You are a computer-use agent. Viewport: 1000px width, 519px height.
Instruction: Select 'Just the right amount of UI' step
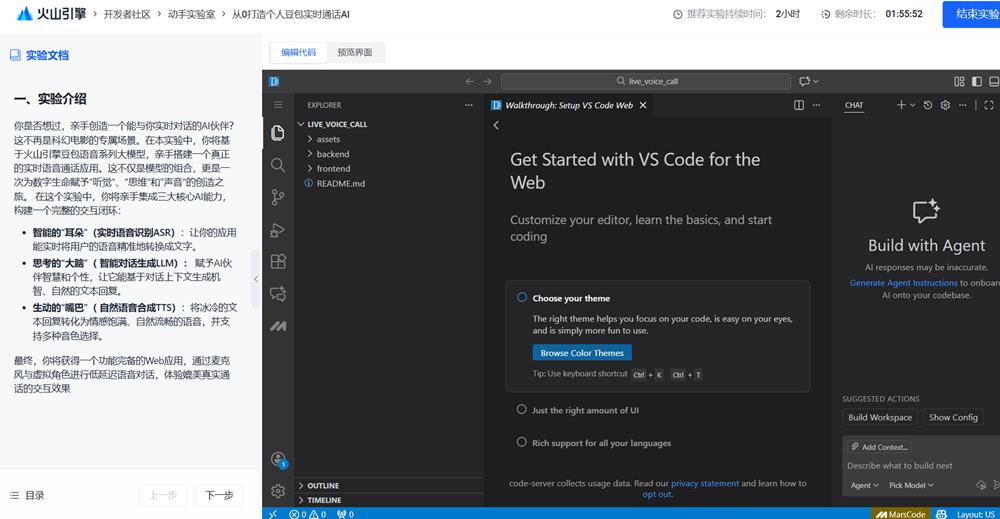tap(522, 410)
